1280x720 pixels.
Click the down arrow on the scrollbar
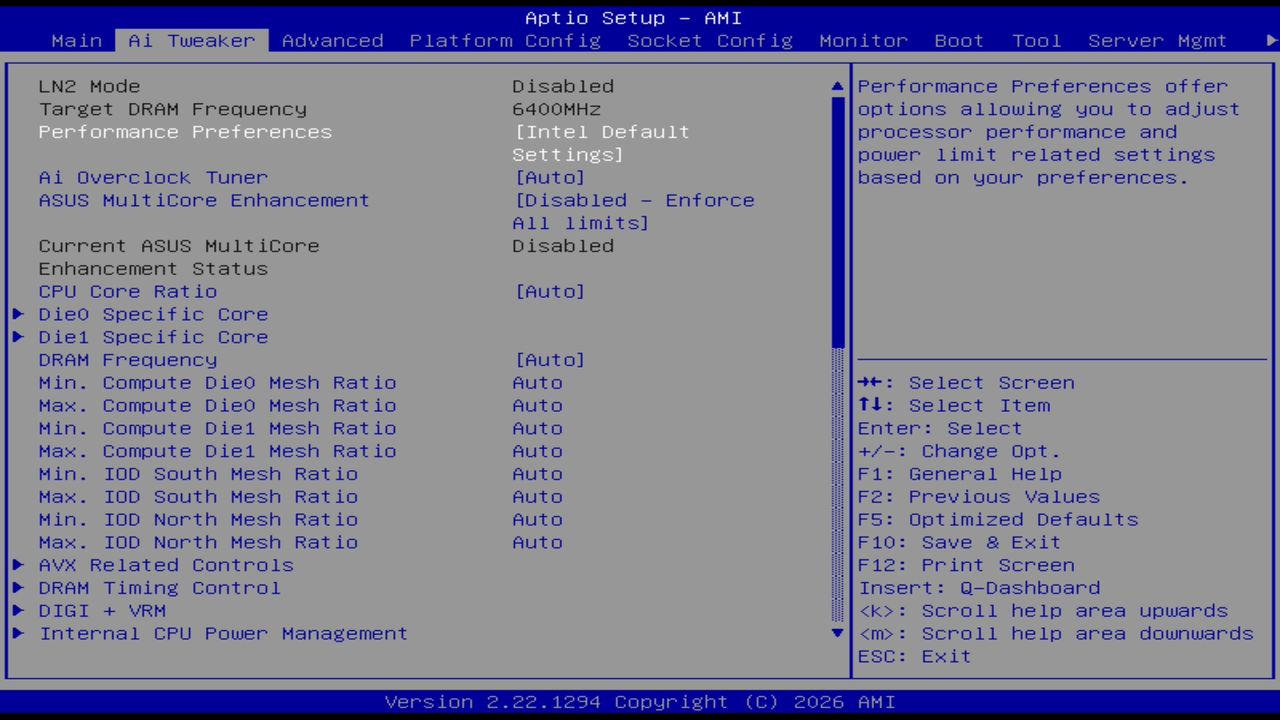[x=837, y=633]
